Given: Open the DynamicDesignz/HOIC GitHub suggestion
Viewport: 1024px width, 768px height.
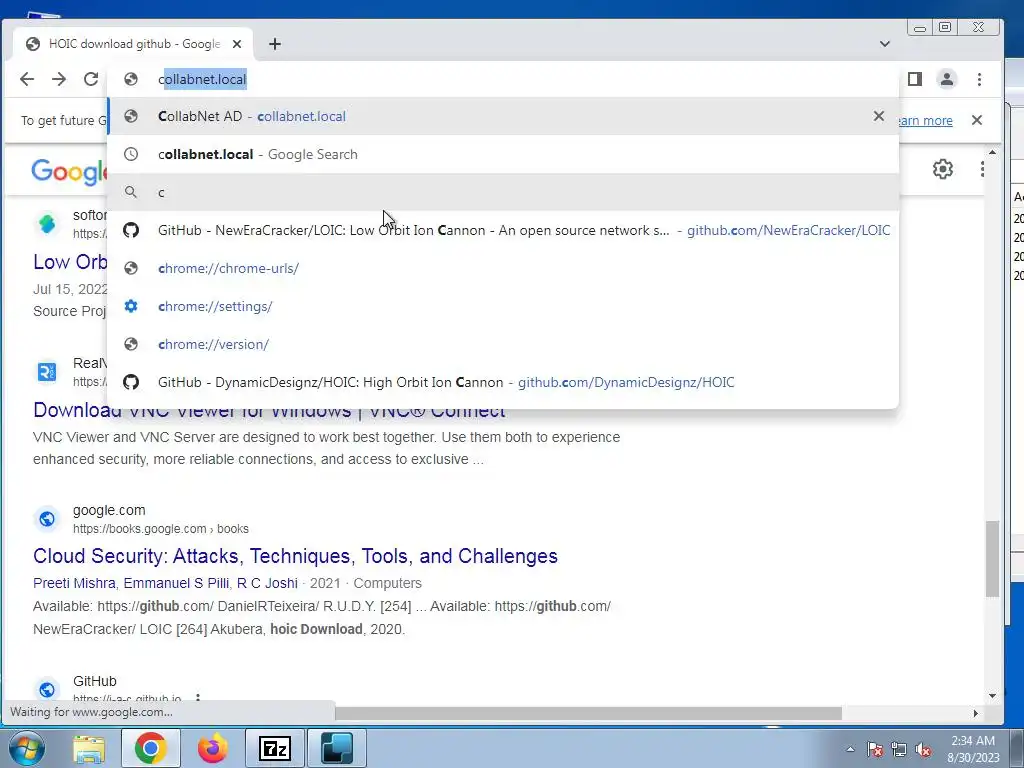Looking at the screenshot, I should point(503,382).
